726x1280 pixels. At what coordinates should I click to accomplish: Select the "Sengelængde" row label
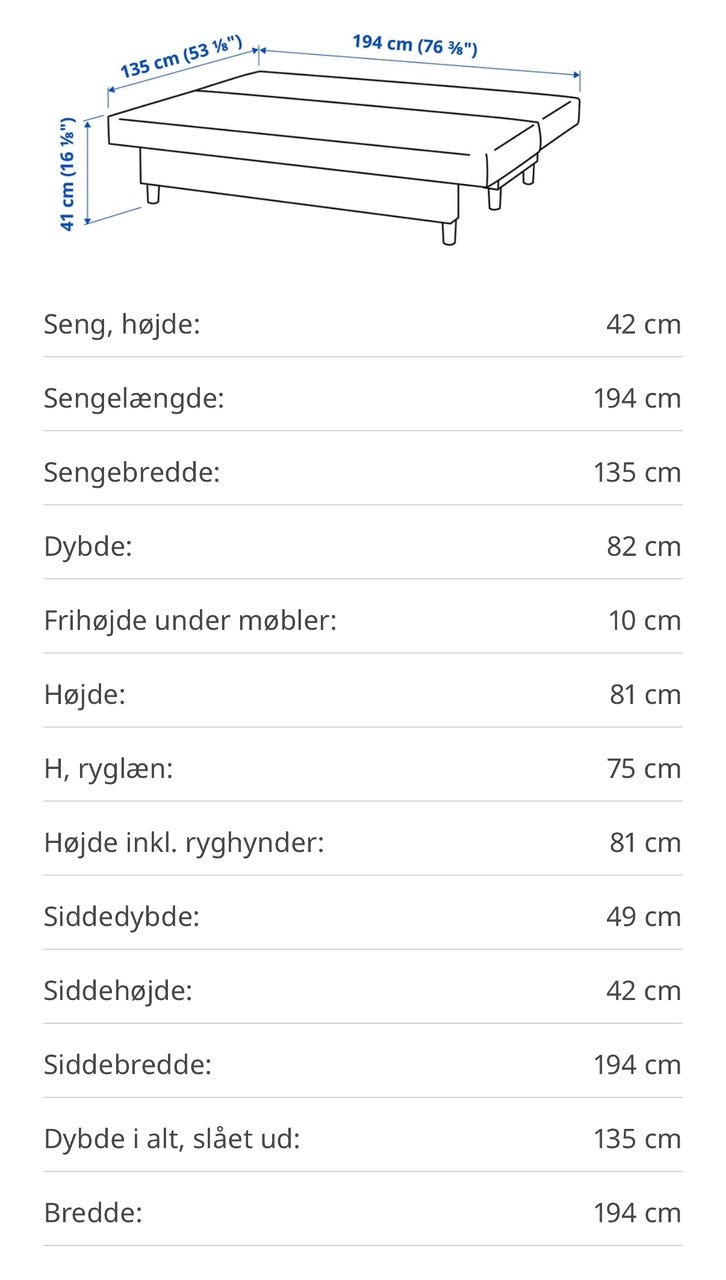pos(134,398)
